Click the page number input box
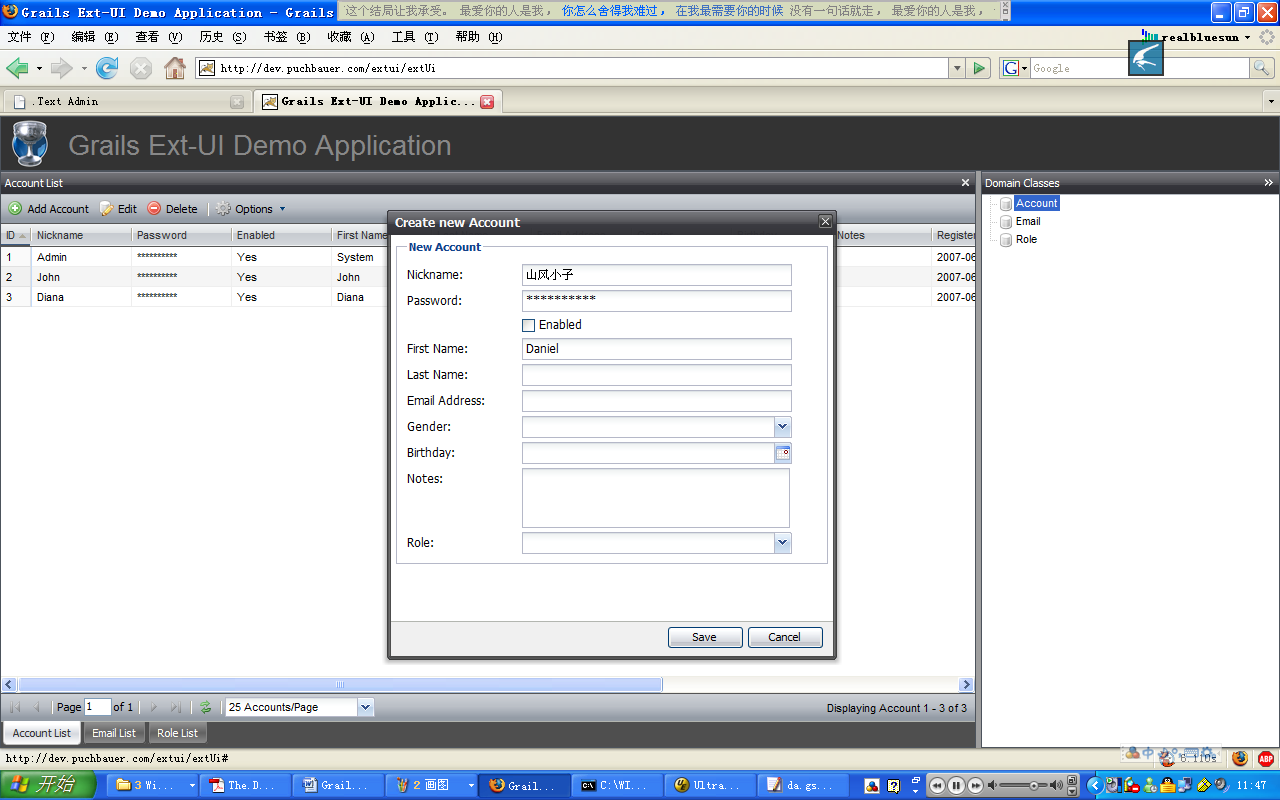 click(98, 707)
